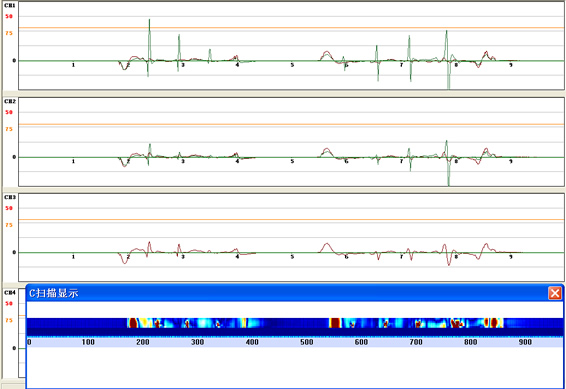Select the CH4 channel label
Screen dimensions: 566x389
point(10,293)
